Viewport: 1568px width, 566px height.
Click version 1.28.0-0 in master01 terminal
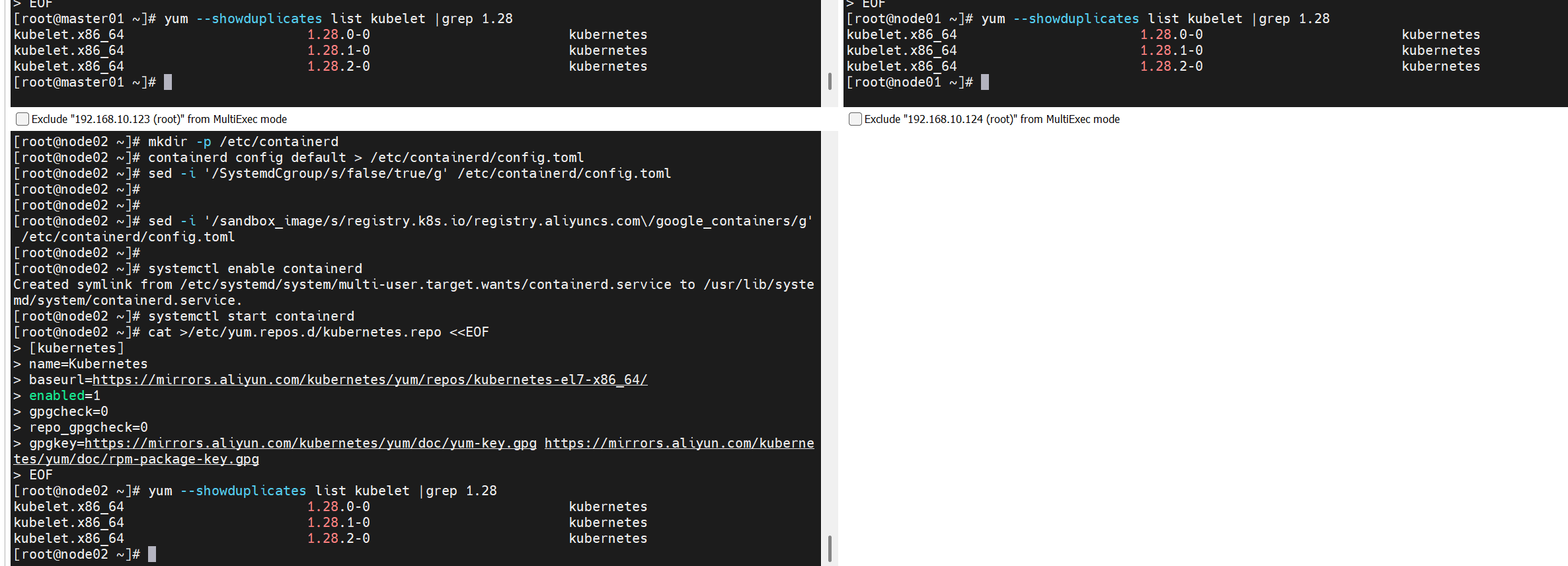point(338,34)
